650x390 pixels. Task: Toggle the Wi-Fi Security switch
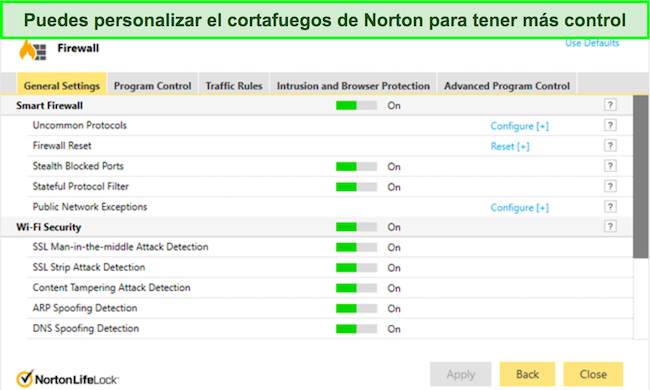tap(356, 227)
